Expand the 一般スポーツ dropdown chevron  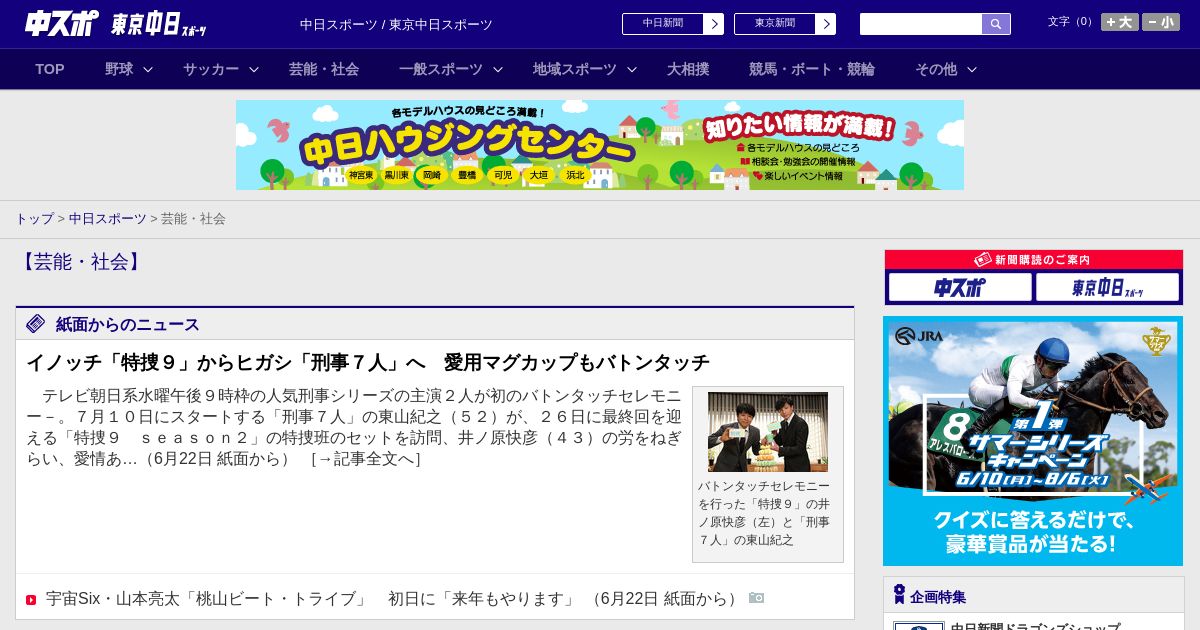point(498,70)
